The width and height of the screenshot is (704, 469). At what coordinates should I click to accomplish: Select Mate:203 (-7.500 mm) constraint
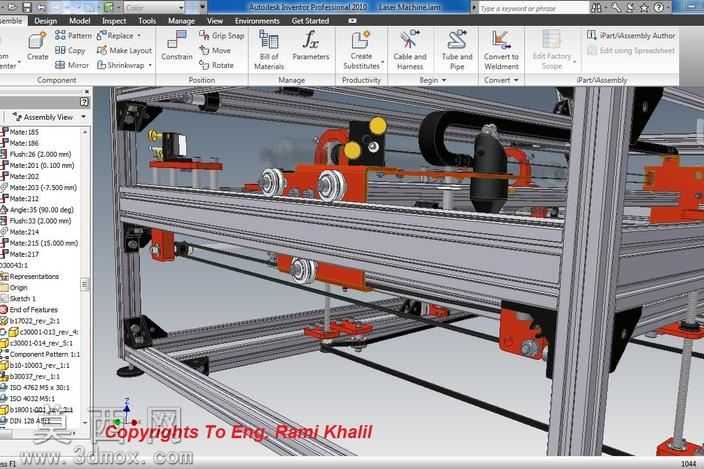(x=39, y=188)
